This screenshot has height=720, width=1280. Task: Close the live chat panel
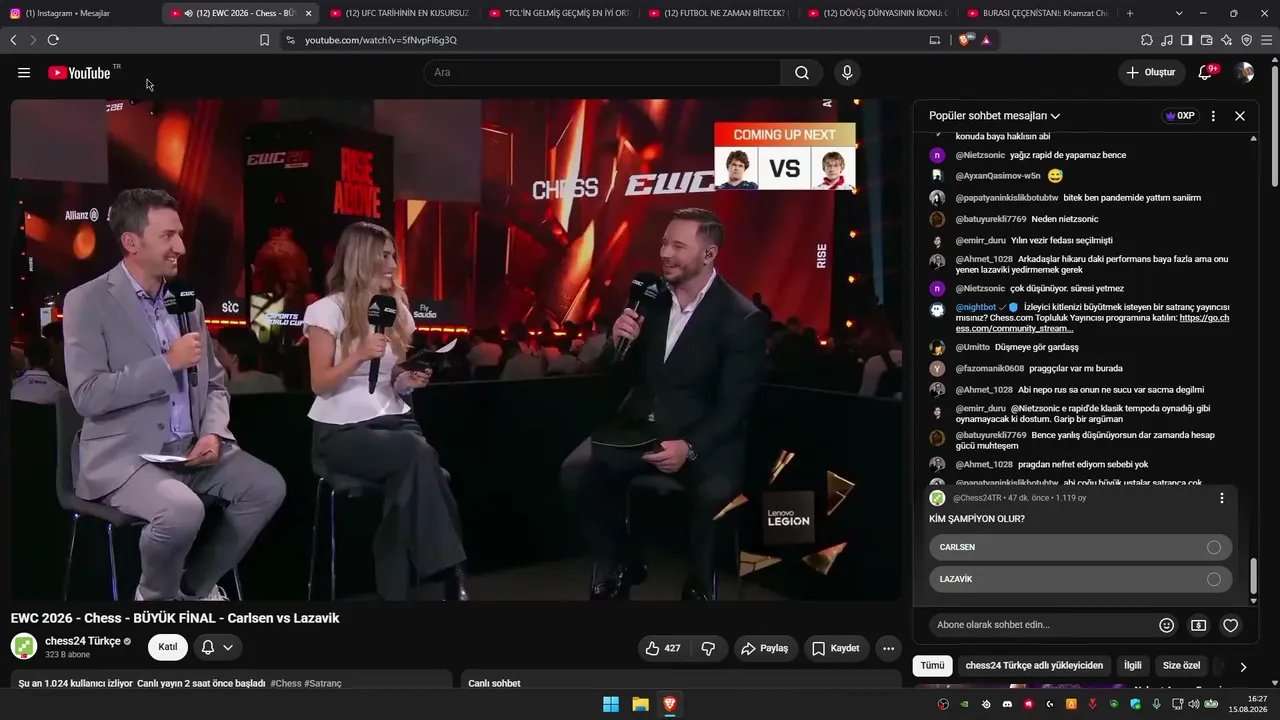[1240, 116]
